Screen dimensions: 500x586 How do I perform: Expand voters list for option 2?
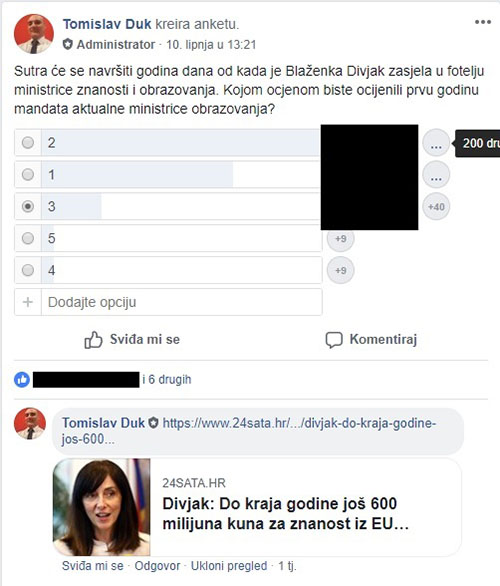pyautogui.click(x=436, y=143)
